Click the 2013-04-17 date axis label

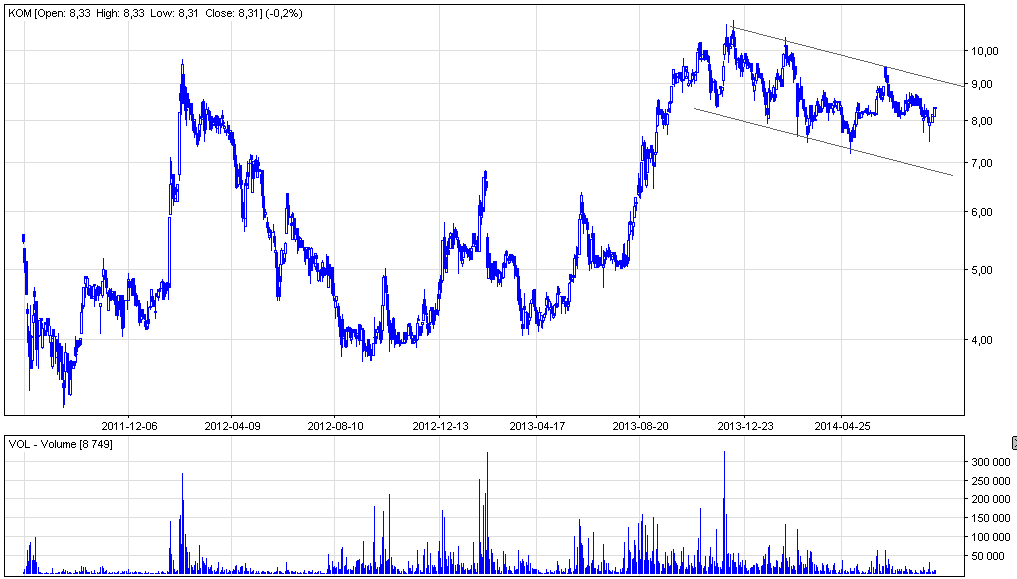pos(537,426)
